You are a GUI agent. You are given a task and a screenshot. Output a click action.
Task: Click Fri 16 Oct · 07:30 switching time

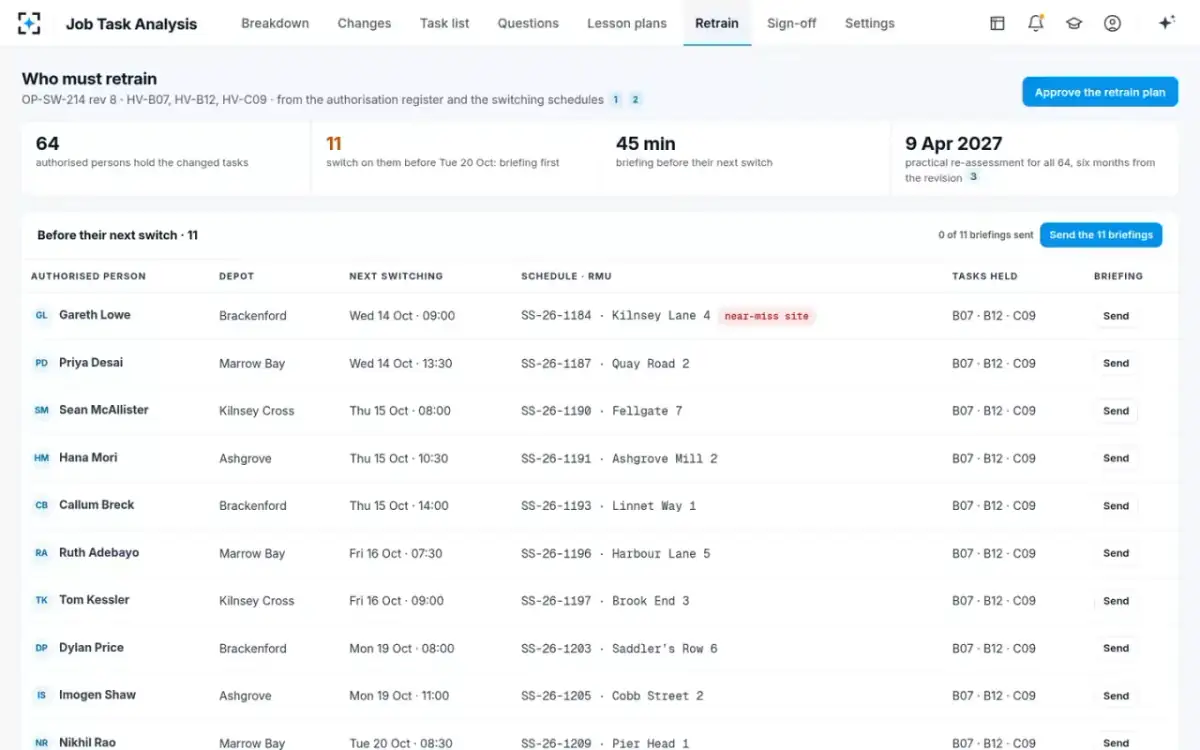point(395,554)
